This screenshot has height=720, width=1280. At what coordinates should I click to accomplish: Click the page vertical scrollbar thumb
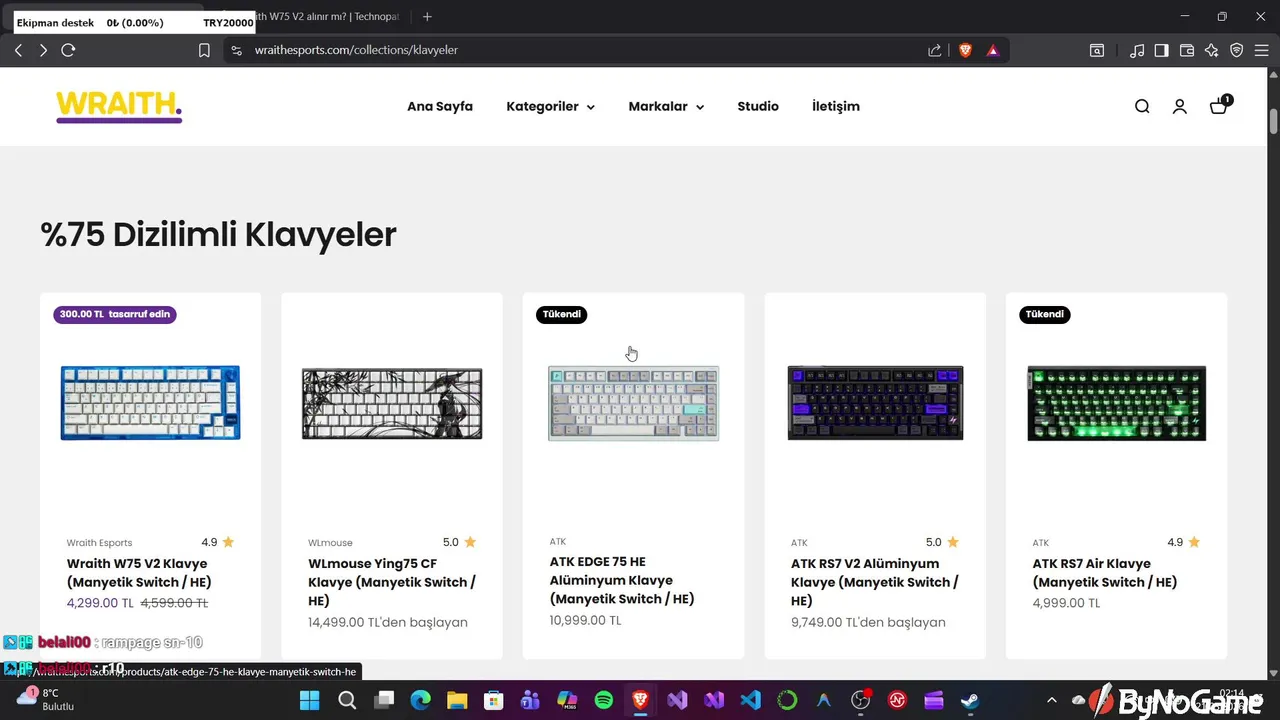click(1274, 120)
